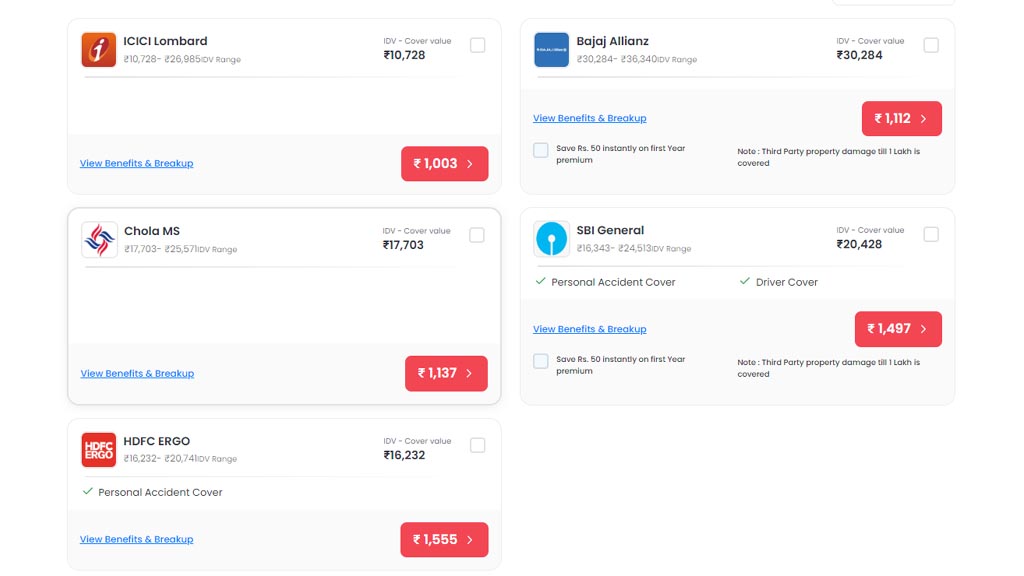Open View Benefits & Breakup for SBI General
Screen dimensions: 1024x576
pos(590,329)
